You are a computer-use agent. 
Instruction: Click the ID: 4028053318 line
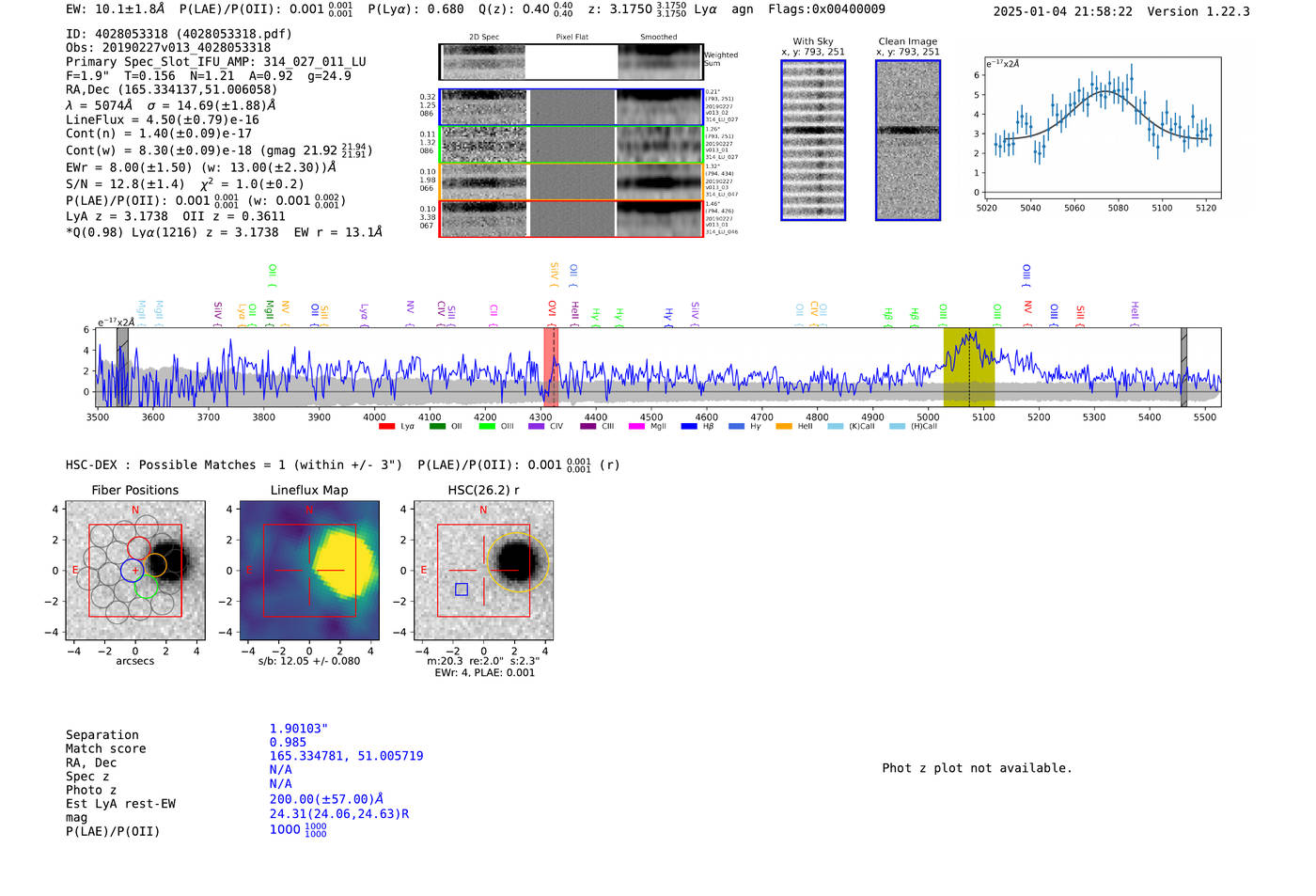tap(179, 34)
